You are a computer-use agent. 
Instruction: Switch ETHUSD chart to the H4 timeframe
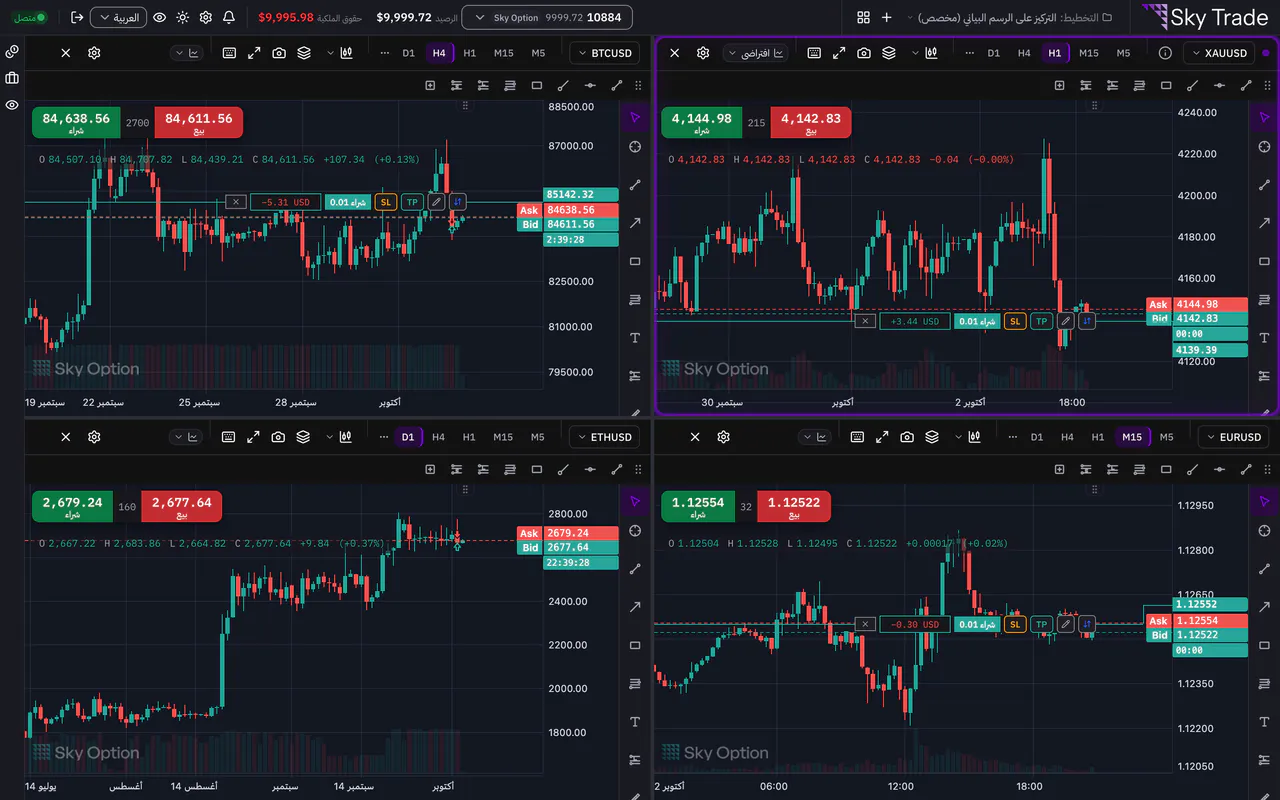click(x=438, y=437)
